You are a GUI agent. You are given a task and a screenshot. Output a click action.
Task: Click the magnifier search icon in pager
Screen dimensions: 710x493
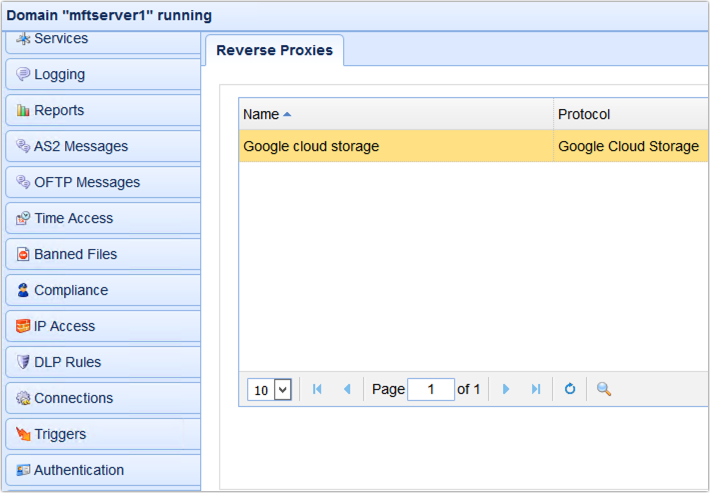pyautogui.click(x=604, y=389)
